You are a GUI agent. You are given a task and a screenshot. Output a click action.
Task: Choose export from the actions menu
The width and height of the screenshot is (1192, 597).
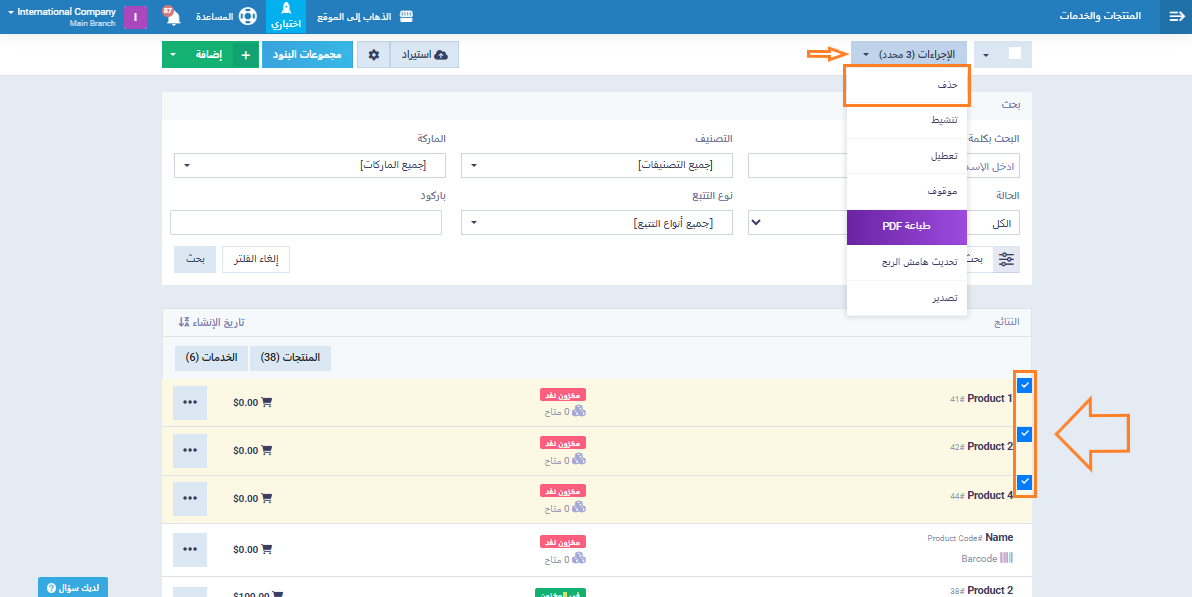(906, 298)
